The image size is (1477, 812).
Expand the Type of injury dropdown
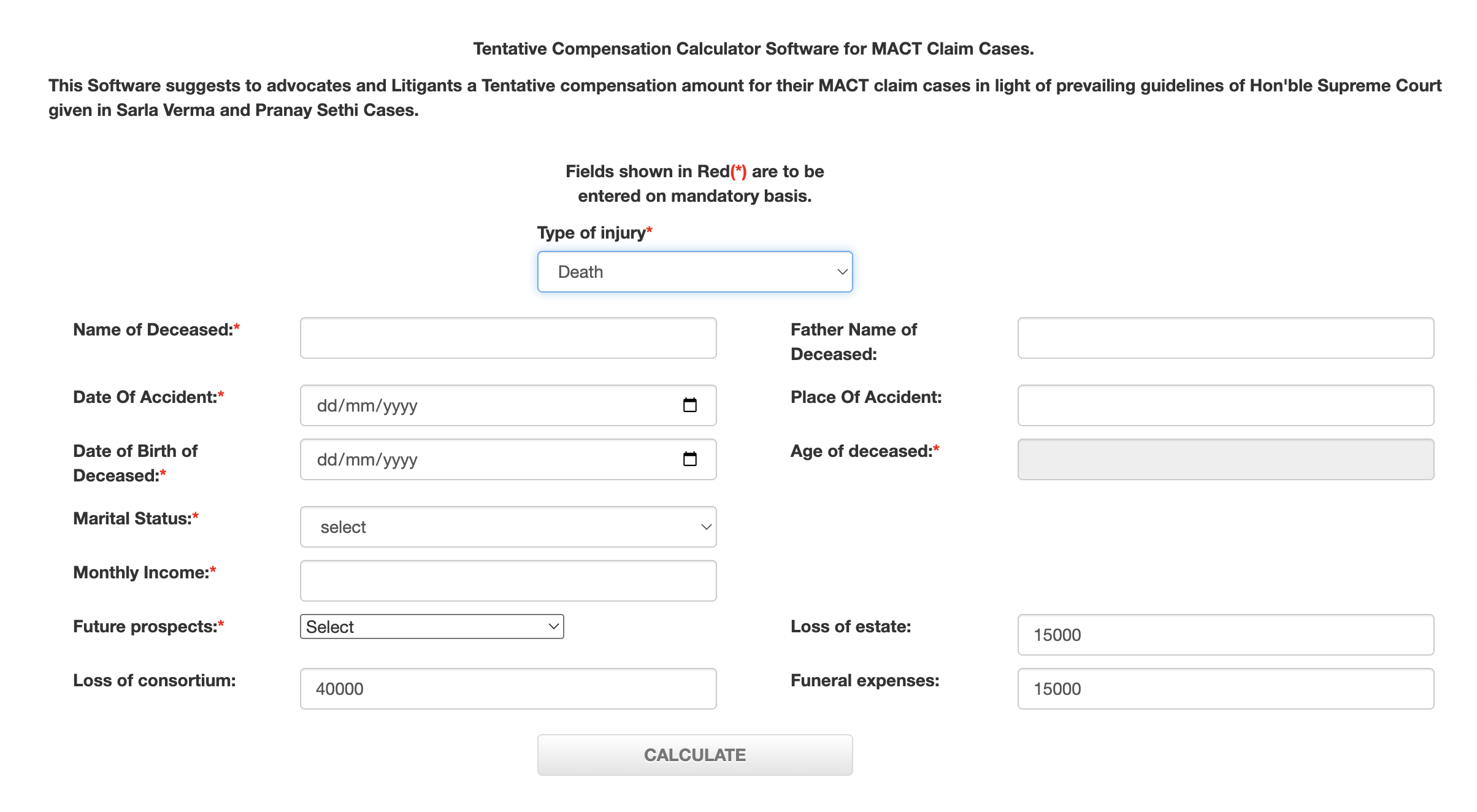[x=694, y=272]
